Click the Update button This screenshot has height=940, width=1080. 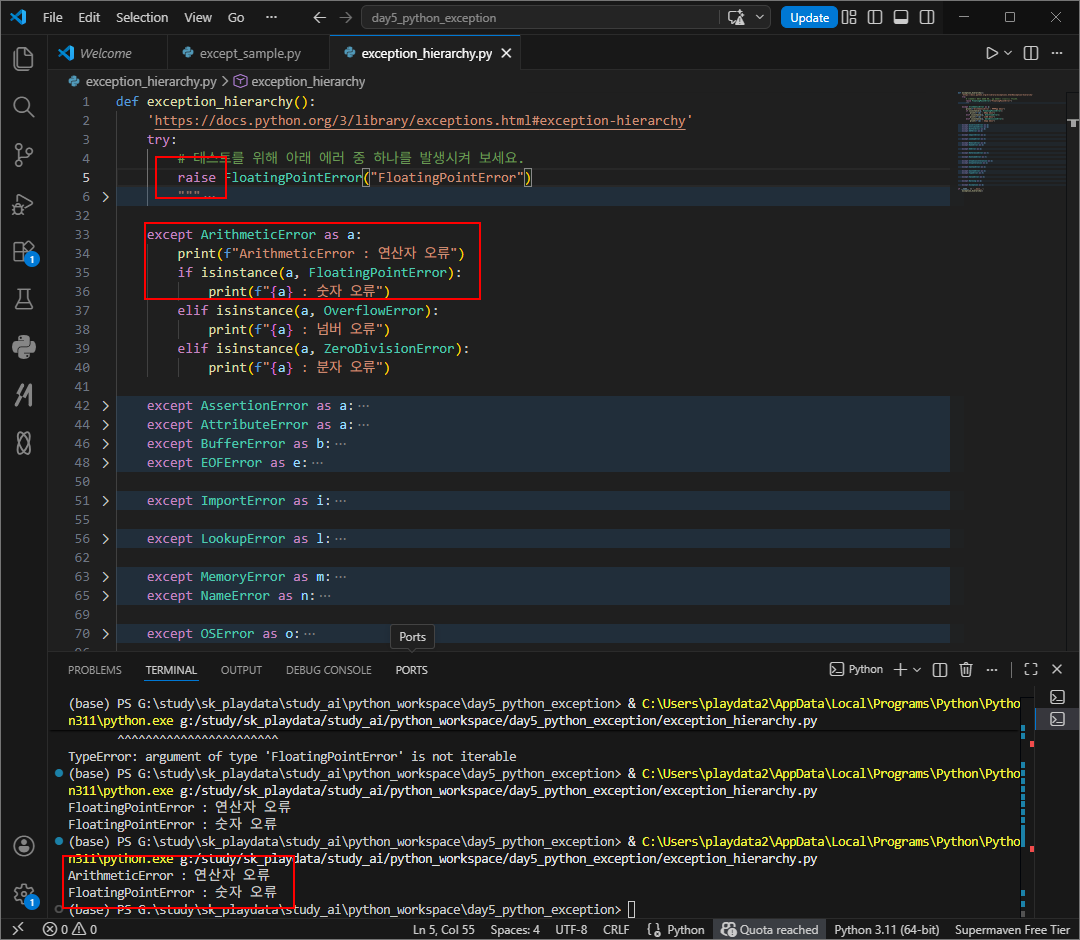pyautogui.click(x=809, y=18)
